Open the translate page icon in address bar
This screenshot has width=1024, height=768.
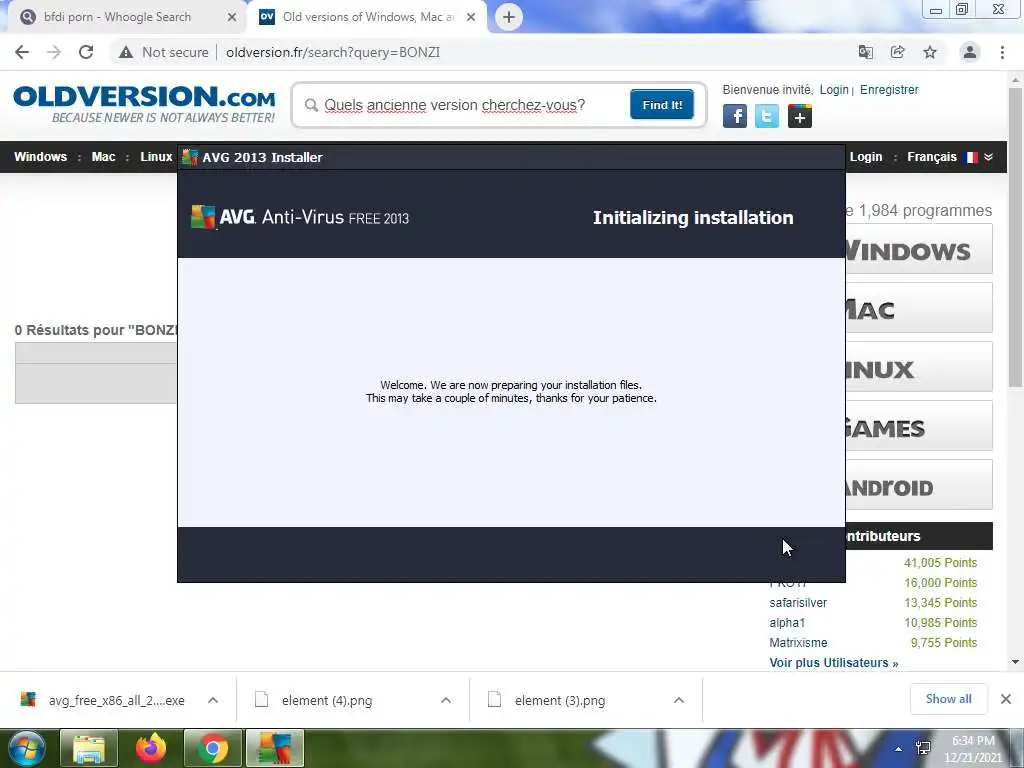865,52
